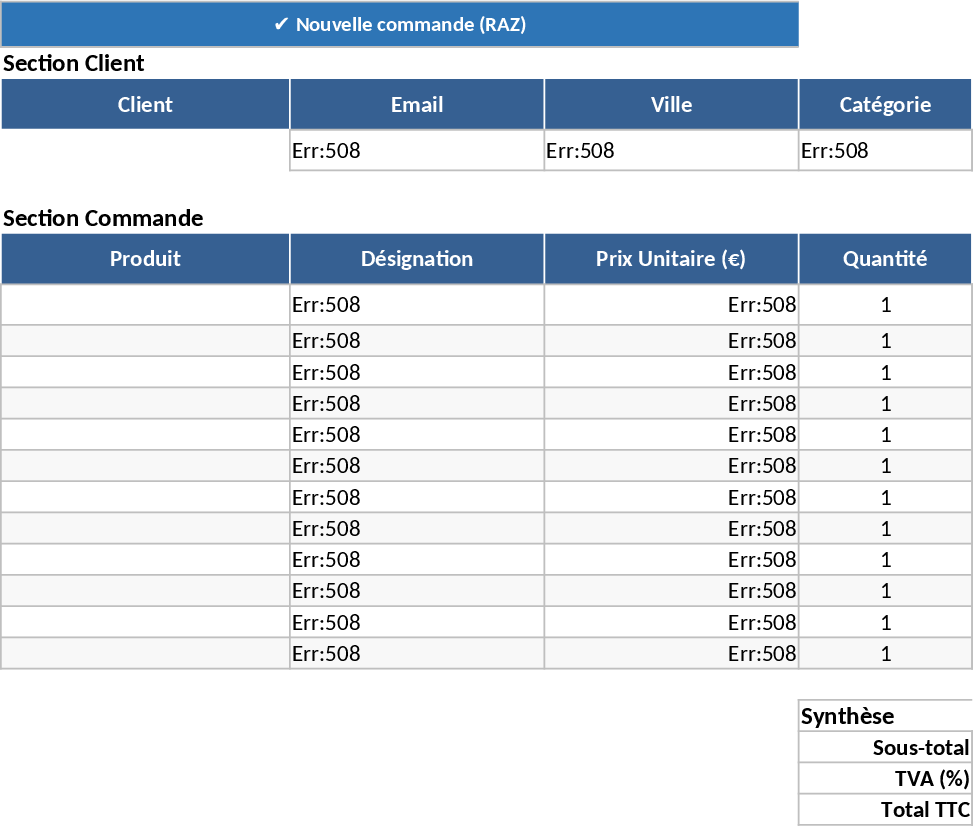Click the Client column header

pos(145,104)
